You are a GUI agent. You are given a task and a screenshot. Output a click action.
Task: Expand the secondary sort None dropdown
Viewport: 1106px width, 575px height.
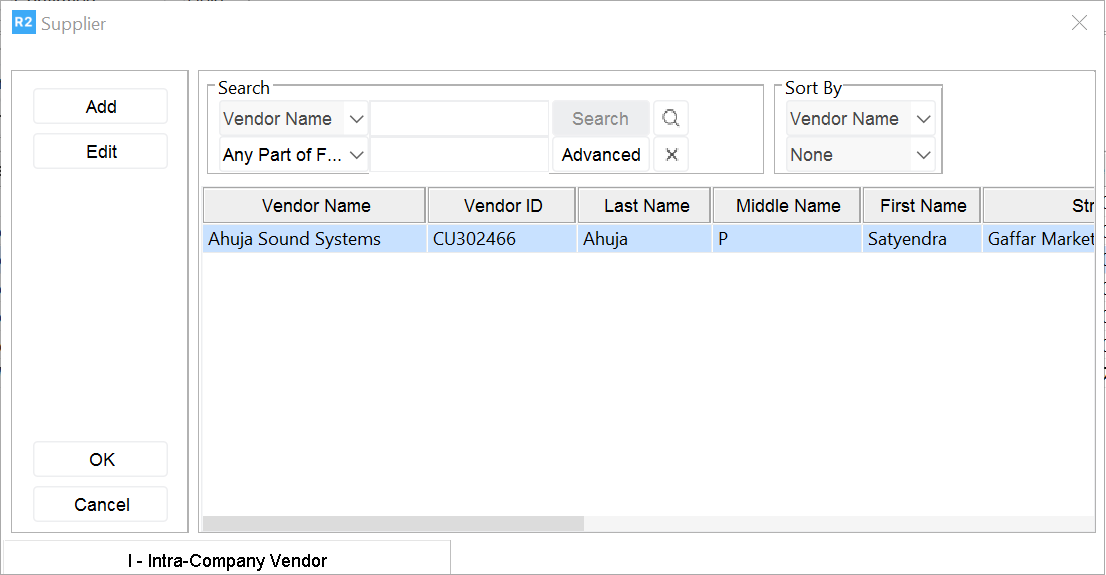pyautogui.click(x=923, y=155)
